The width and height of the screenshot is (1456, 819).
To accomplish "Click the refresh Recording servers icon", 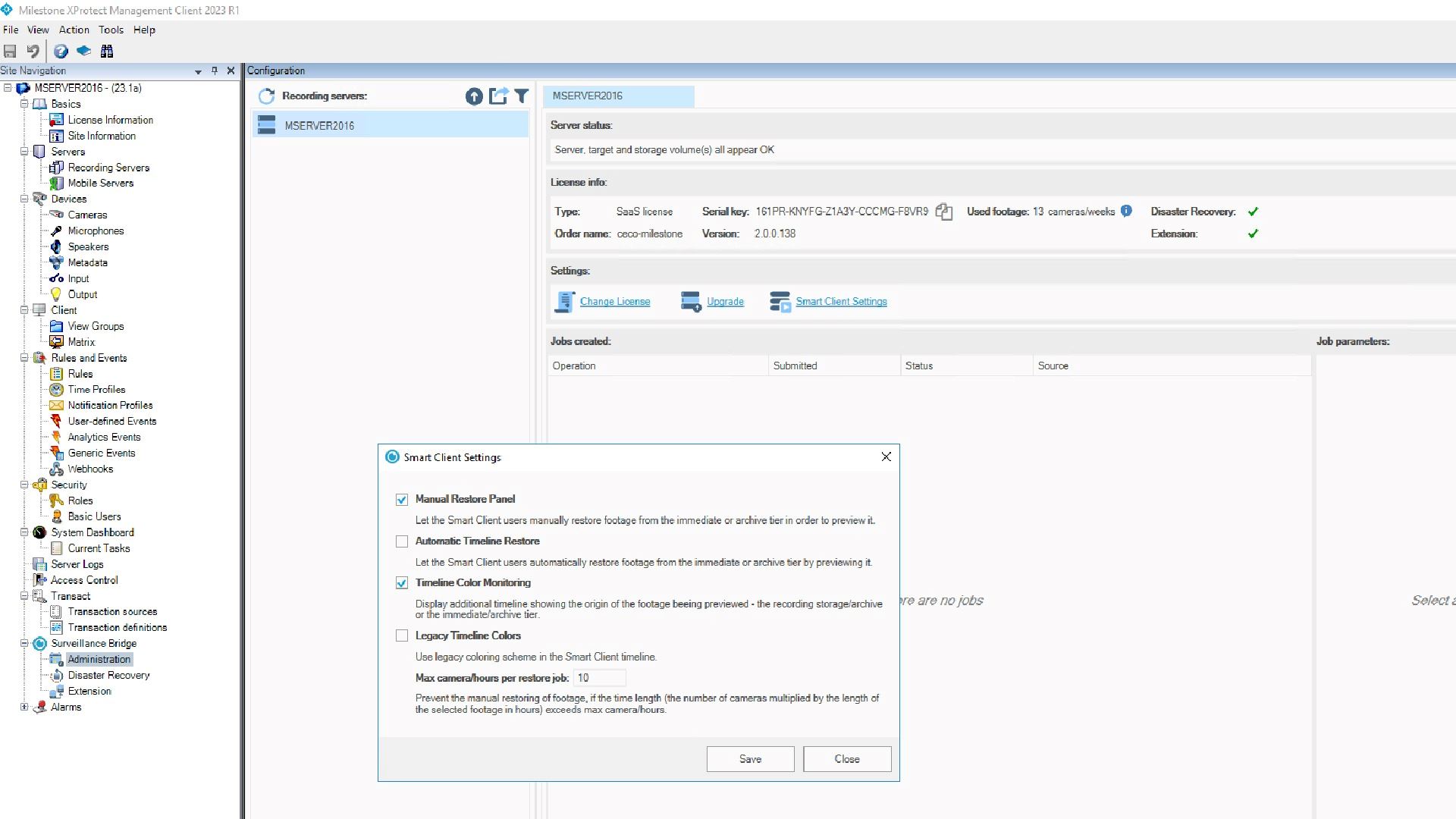I will [266, 96].
